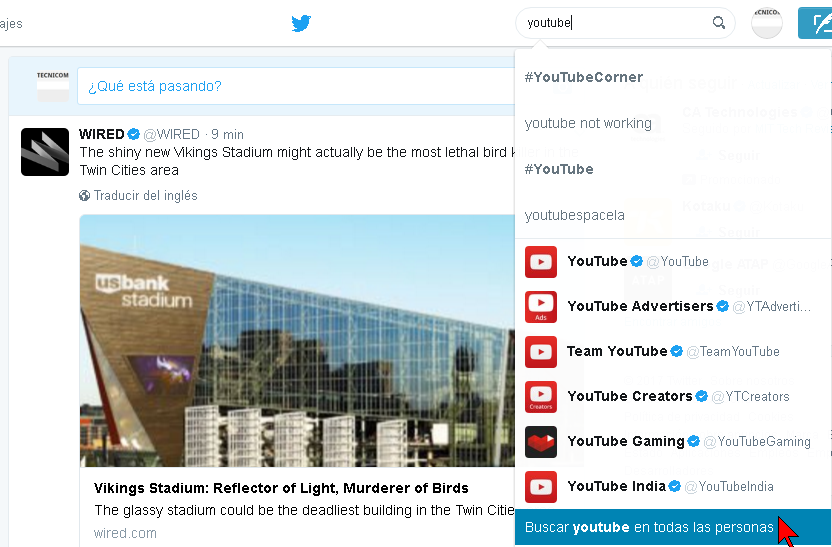The height and width of the screenshot is (547, 832).
Task: Click the Twitter bird logo
Action: coord(301,23)
